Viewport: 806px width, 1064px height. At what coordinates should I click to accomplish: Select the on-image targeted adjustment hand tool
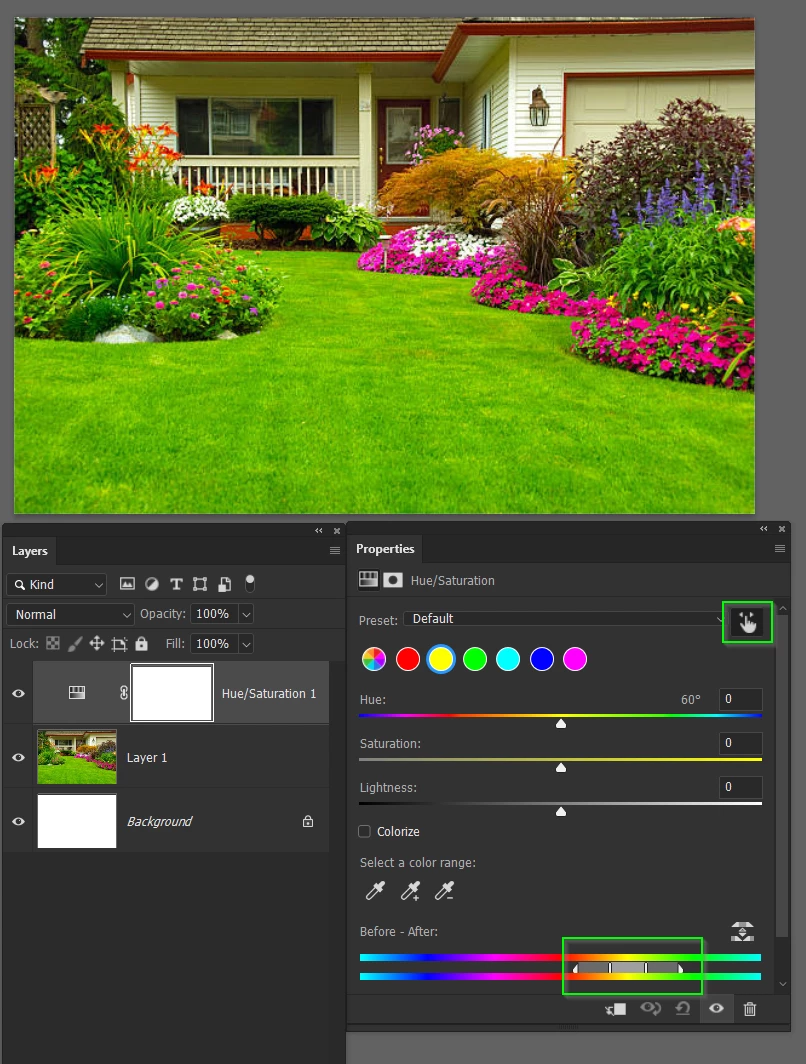[x=747, y=622]
